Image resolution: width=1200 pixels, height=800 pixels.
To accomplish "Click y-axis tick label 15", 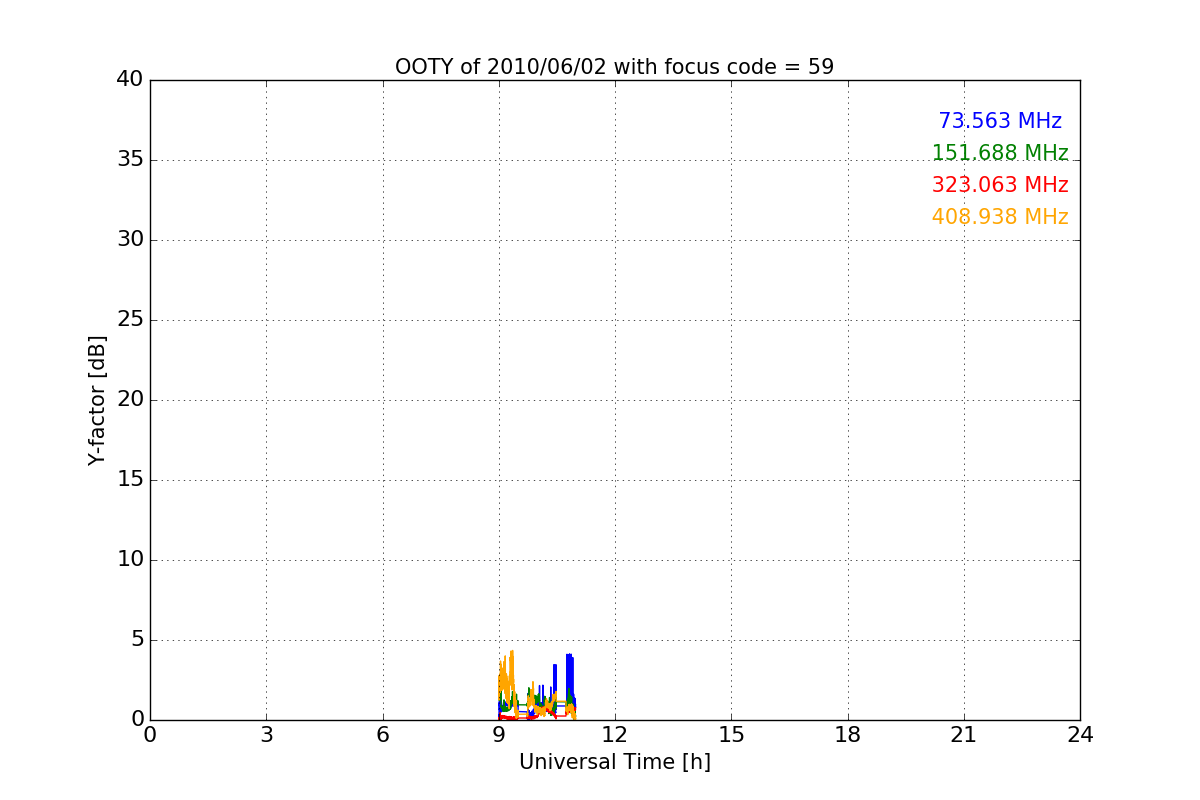I will [x=130, y=480].
